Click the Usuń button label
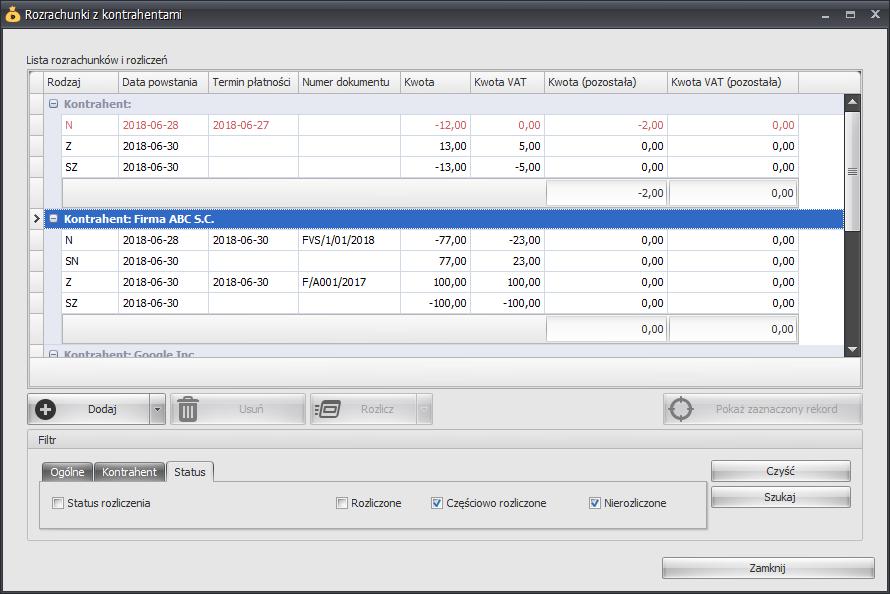Viewport: 890px width, 594px height. click(251, 409)
